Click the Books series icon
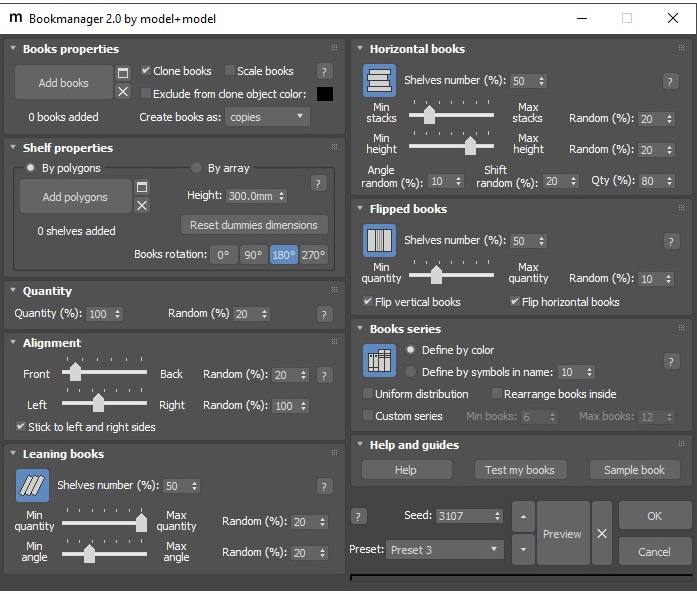 point(380,360)
